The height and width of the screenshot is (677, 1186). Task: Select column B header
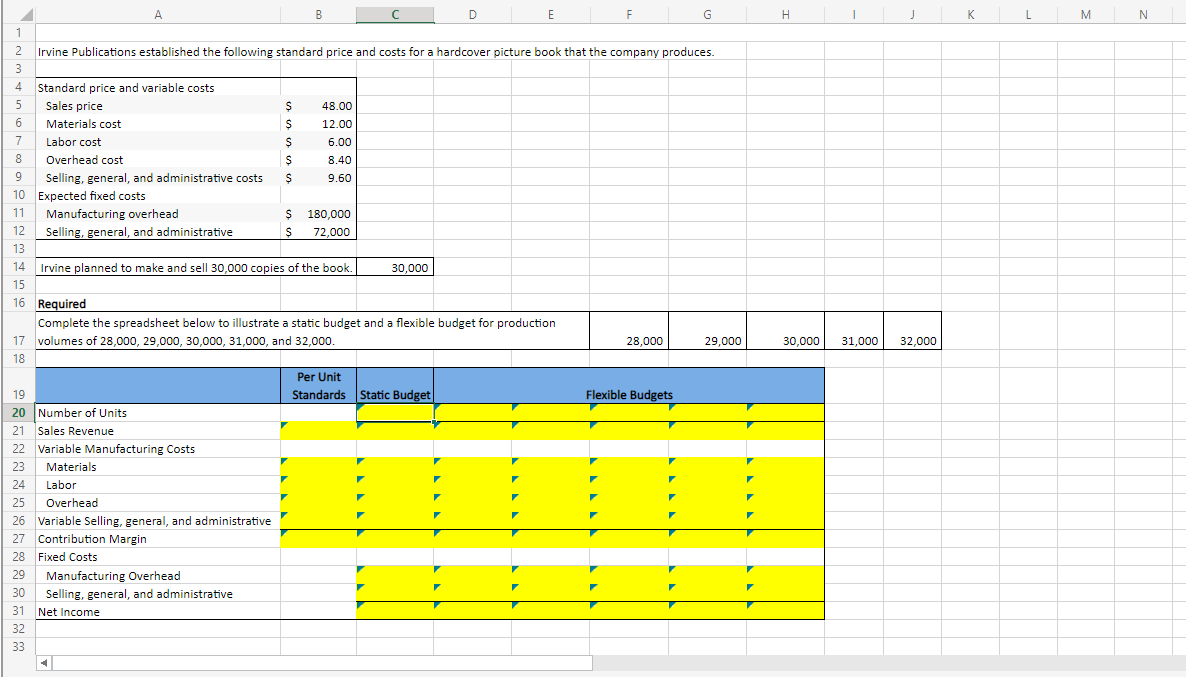(x=318, y=14)
